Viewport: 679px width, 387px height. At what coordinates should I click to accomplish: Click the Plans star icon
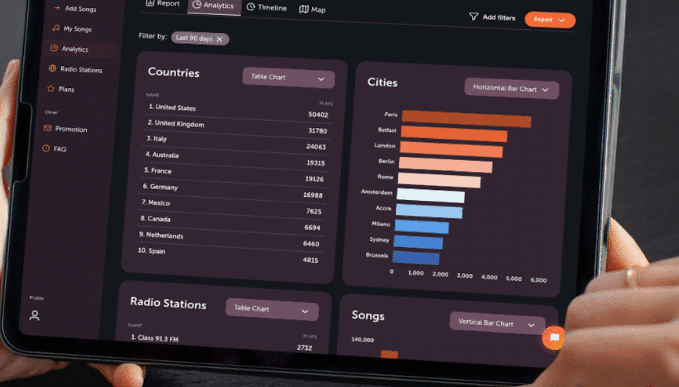51,88
